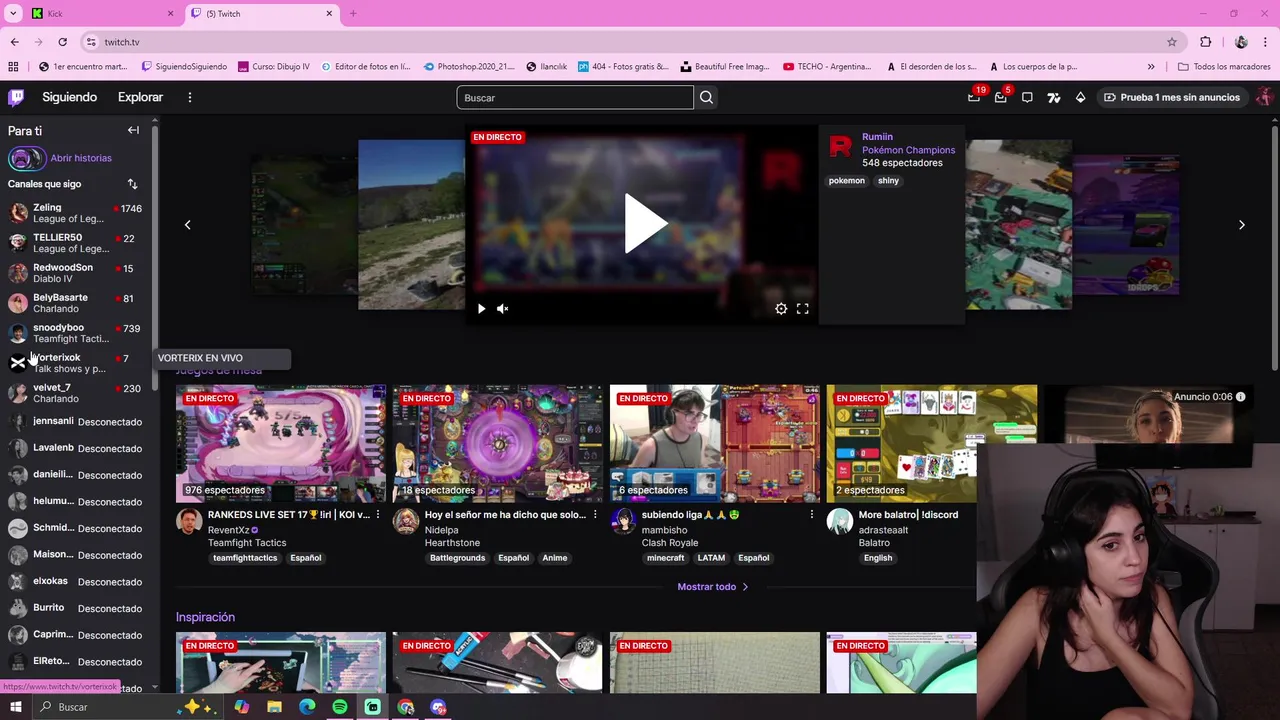Click the Twitch logo home icon
Viewport: 1280px width, 720px height.
16,97
